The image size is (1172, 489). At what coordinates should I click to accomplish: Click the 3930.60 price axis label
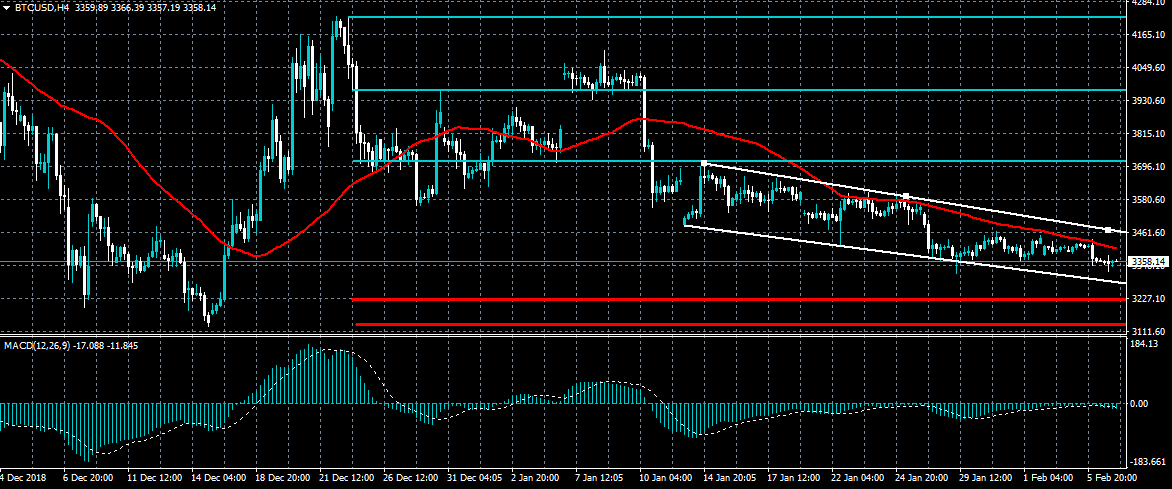[1150, 100]
